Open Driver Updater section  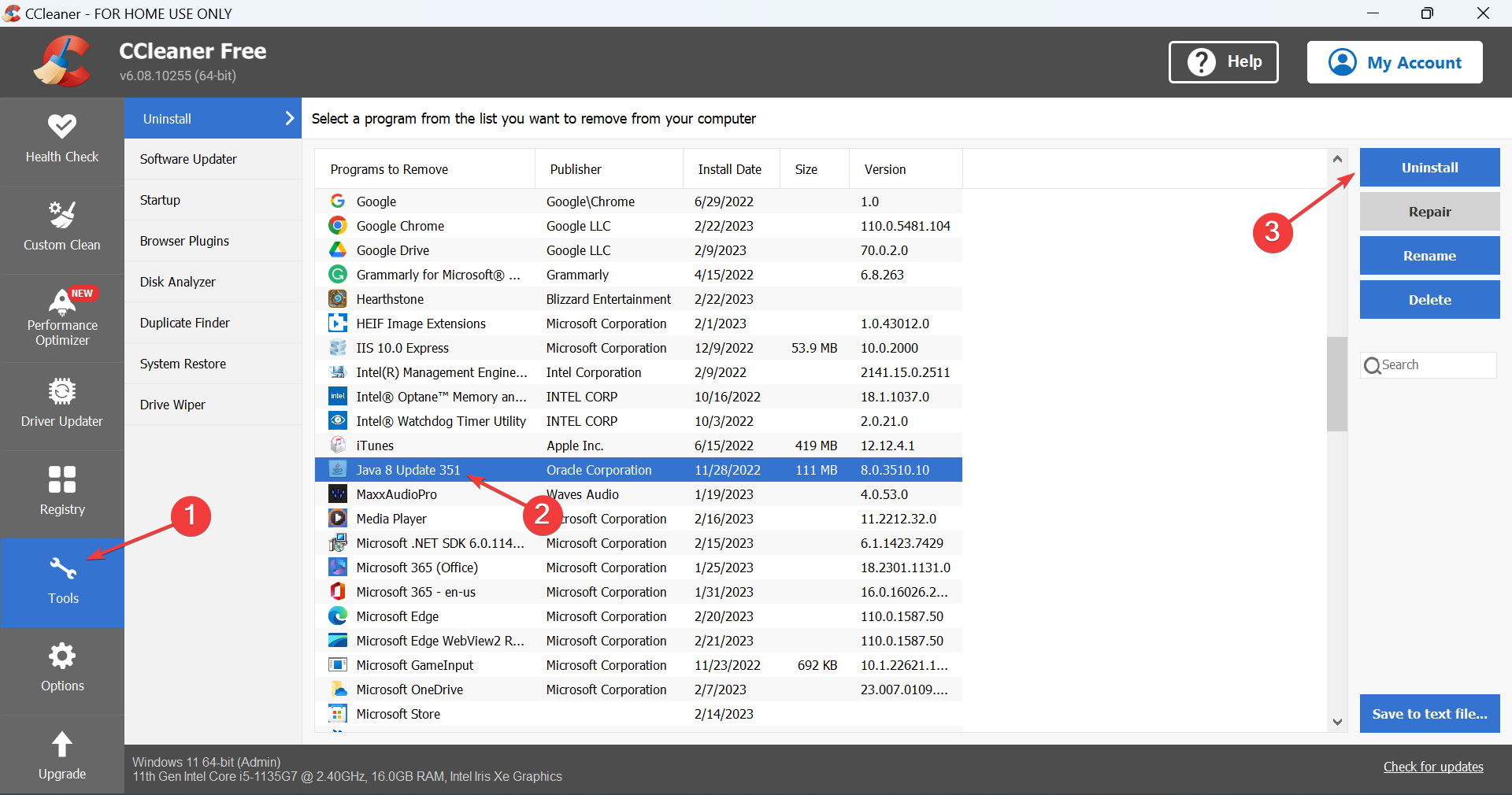(61, 406)
